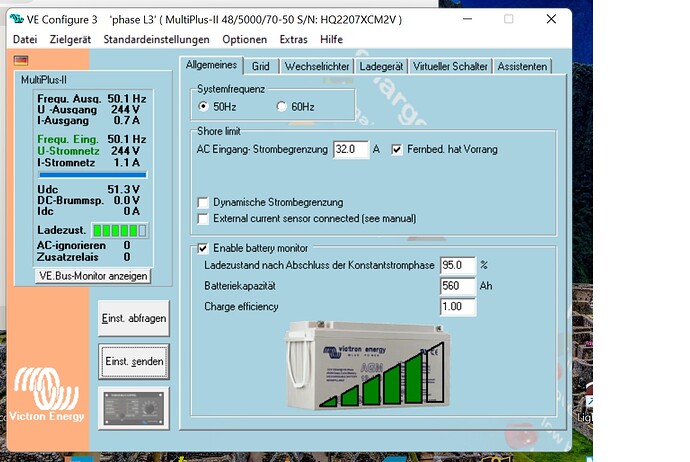Click the blue I-Stromnetz current bar
Viewport: 690px width, 462px height.
coord(92,175)
